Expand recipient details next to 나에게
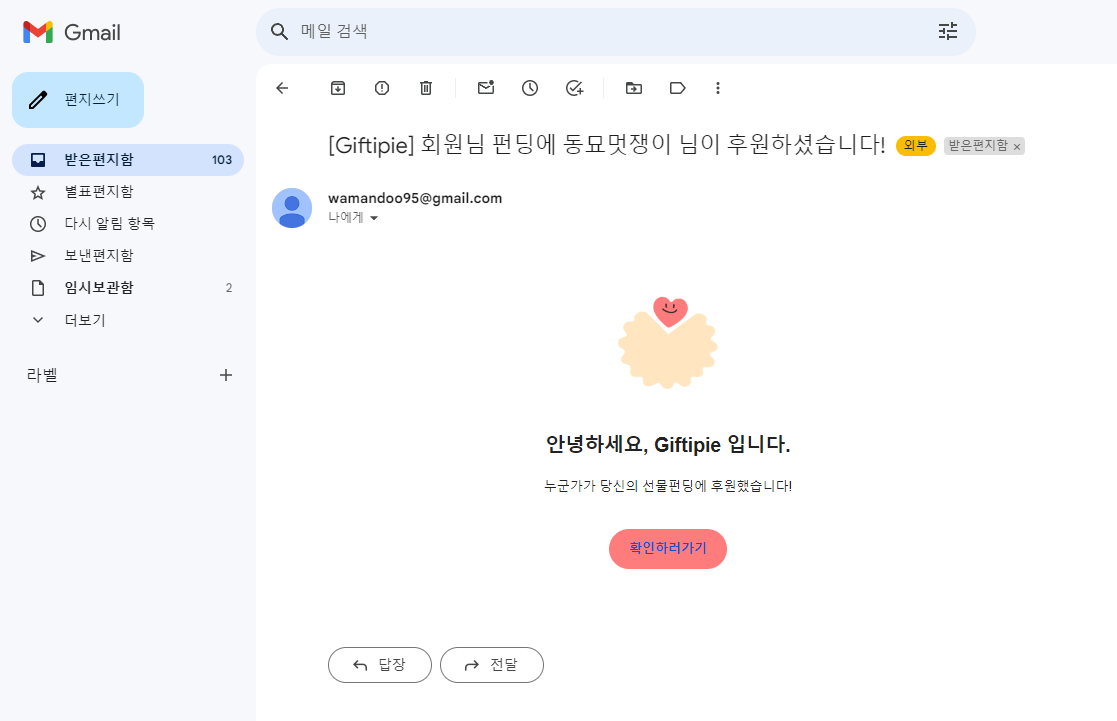 click(374, 218)
